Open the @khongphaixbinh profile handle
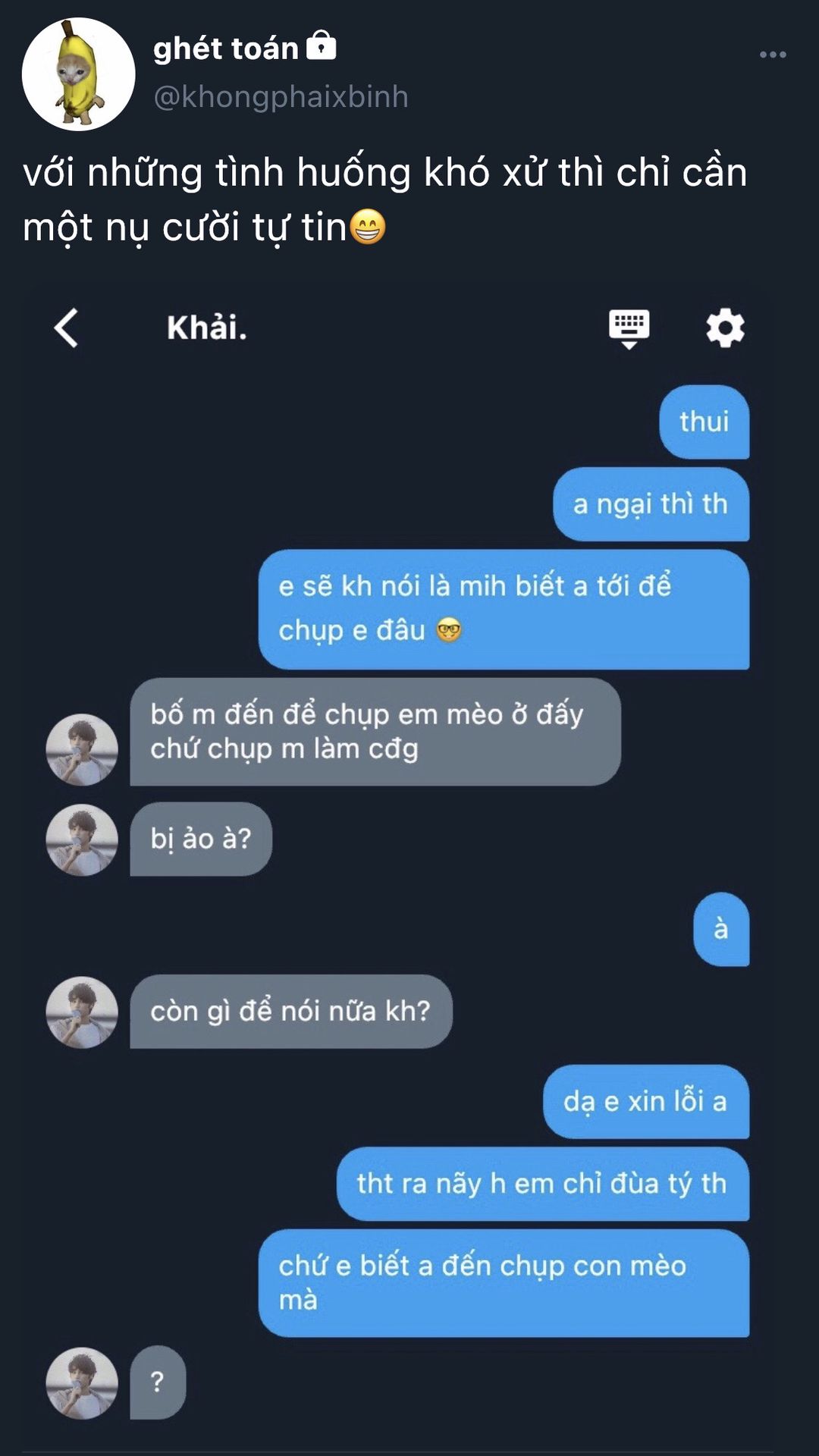This screenshot has height=1456, width=819. (x=281, y=97)
